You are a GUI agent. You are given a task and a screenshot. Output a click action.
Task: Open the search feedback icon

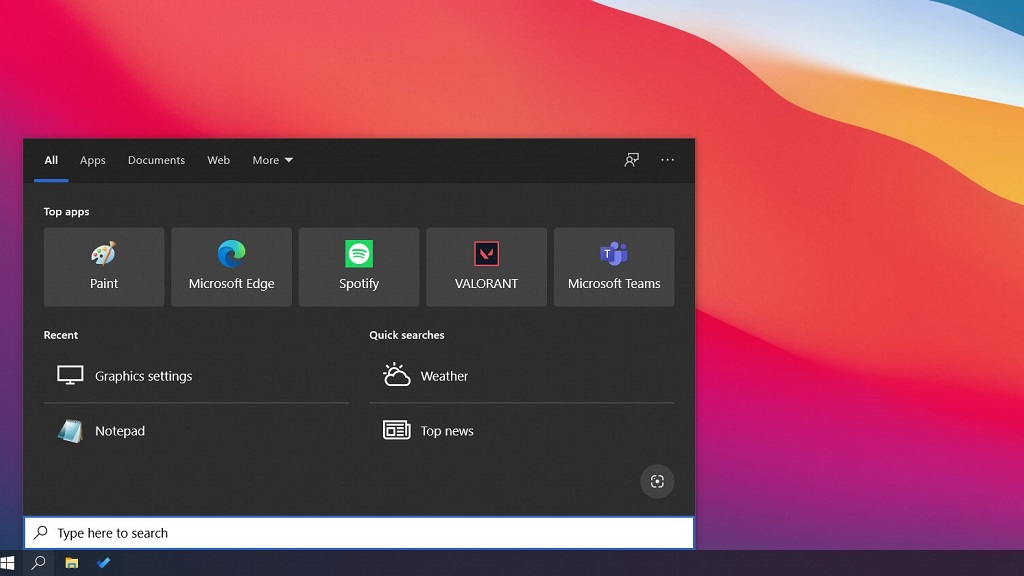tap(632, 159)
